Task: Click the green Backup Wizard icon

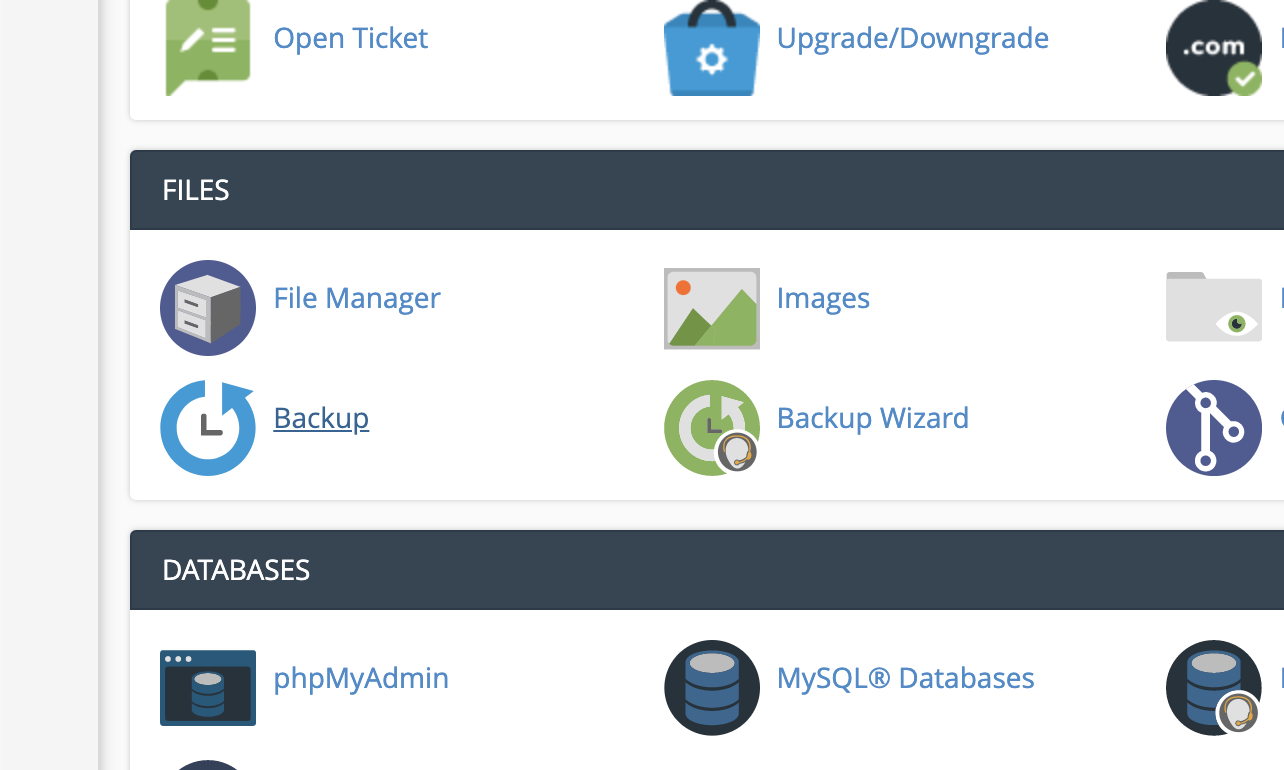Action: (x=711, y=428)
